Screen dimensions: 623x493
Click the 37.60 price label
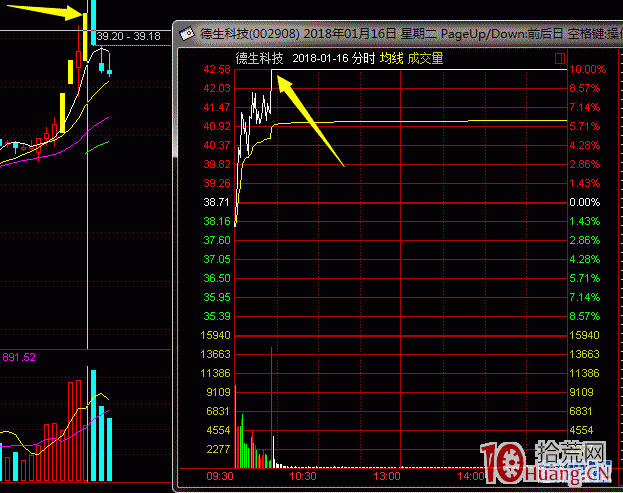coord(217,240)
